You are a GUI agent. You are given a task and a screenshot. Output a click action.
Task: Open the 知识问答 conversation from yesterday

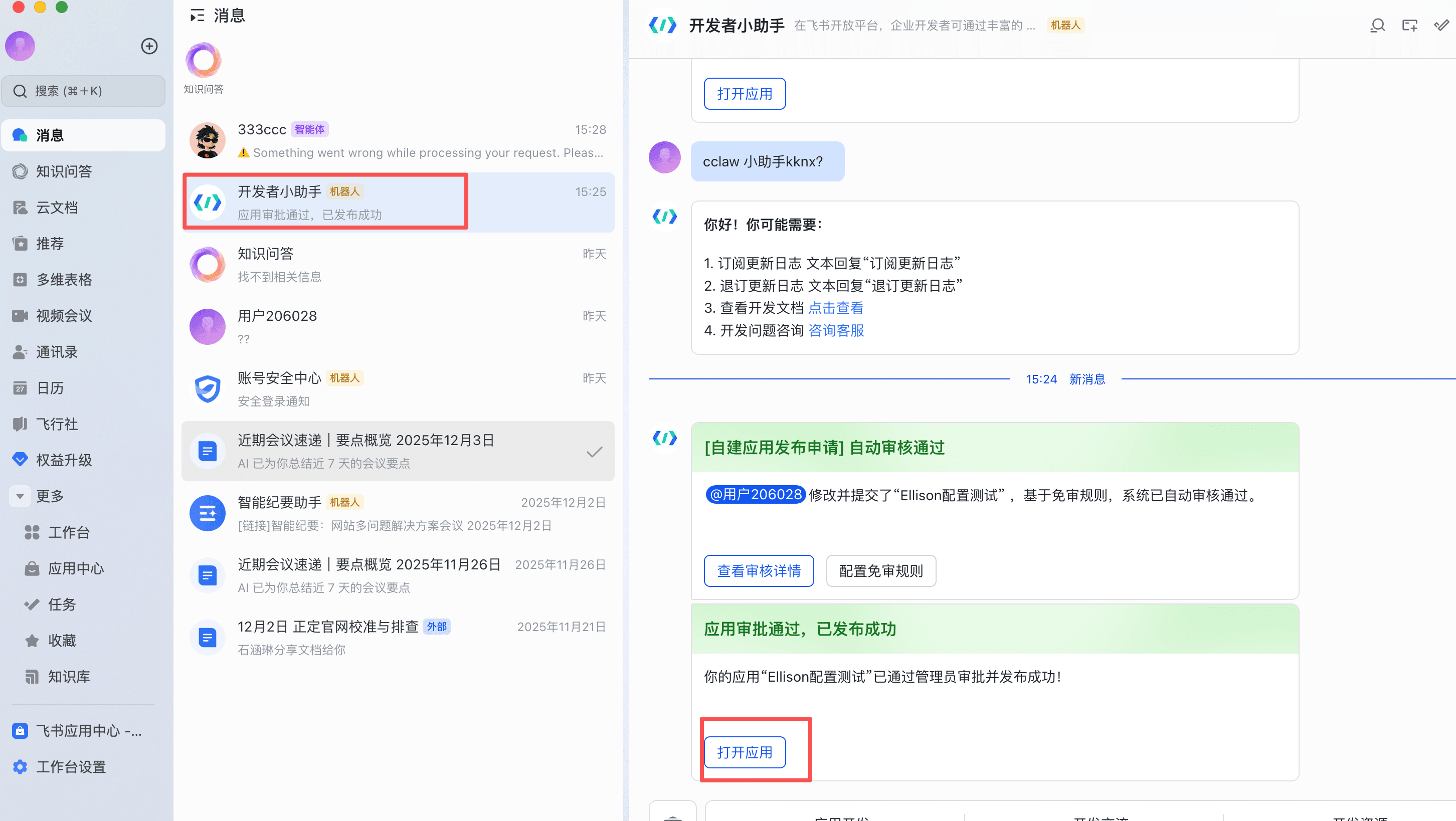tap(398, 265)
